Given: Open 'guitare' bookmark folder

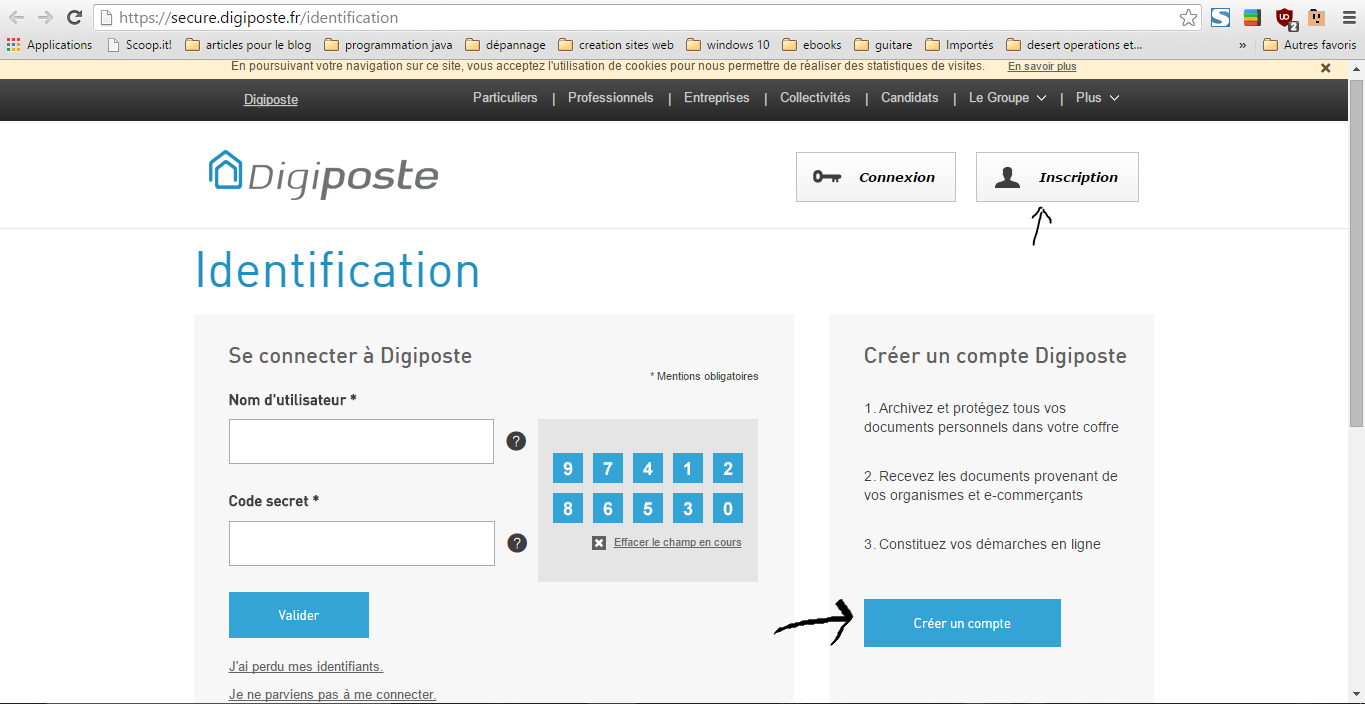Looking at the screenshot, I should [x=883, y=45].
